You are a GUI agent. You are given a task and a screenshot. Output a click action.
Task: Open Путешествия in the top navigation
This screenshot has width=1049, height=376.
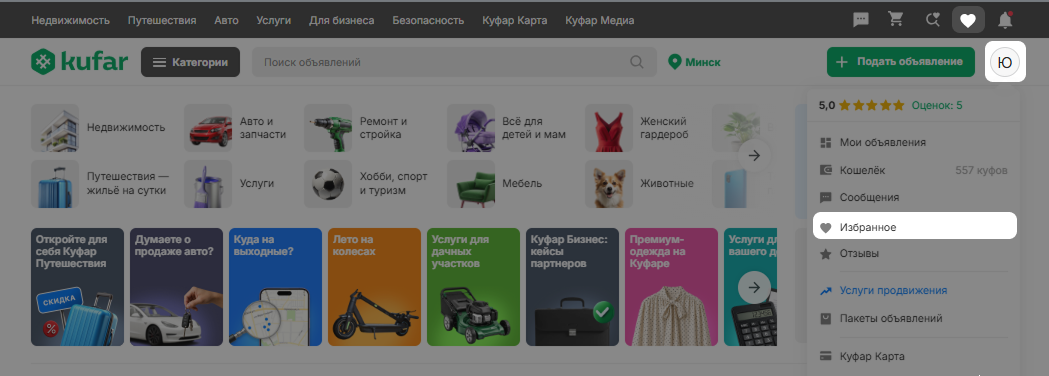point(162,20)
